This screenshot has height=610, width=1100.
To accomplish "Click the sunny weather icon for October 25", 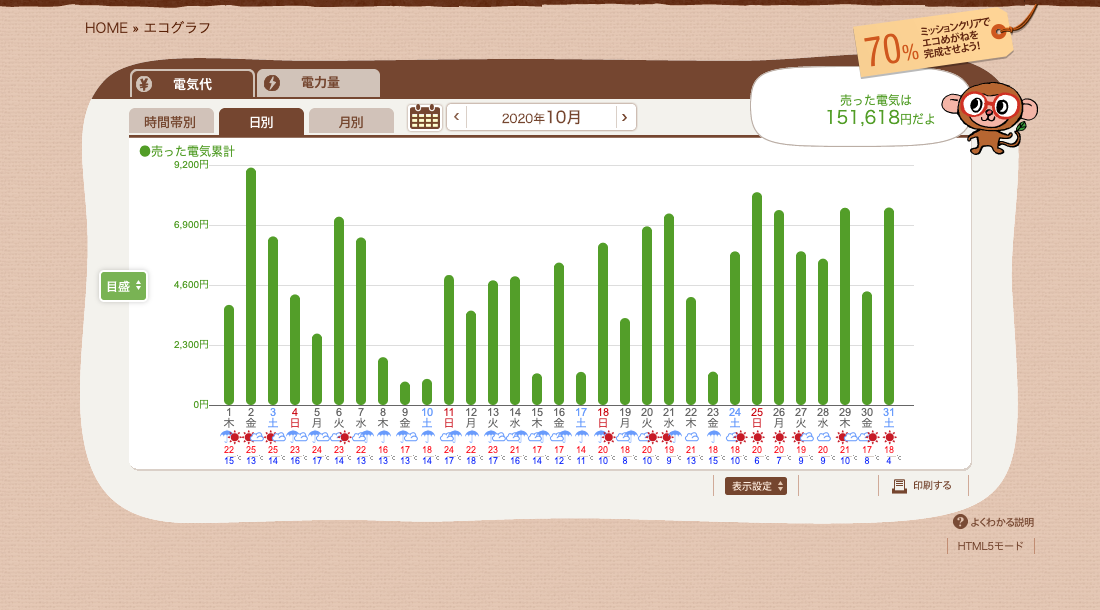I will (757, 438).
